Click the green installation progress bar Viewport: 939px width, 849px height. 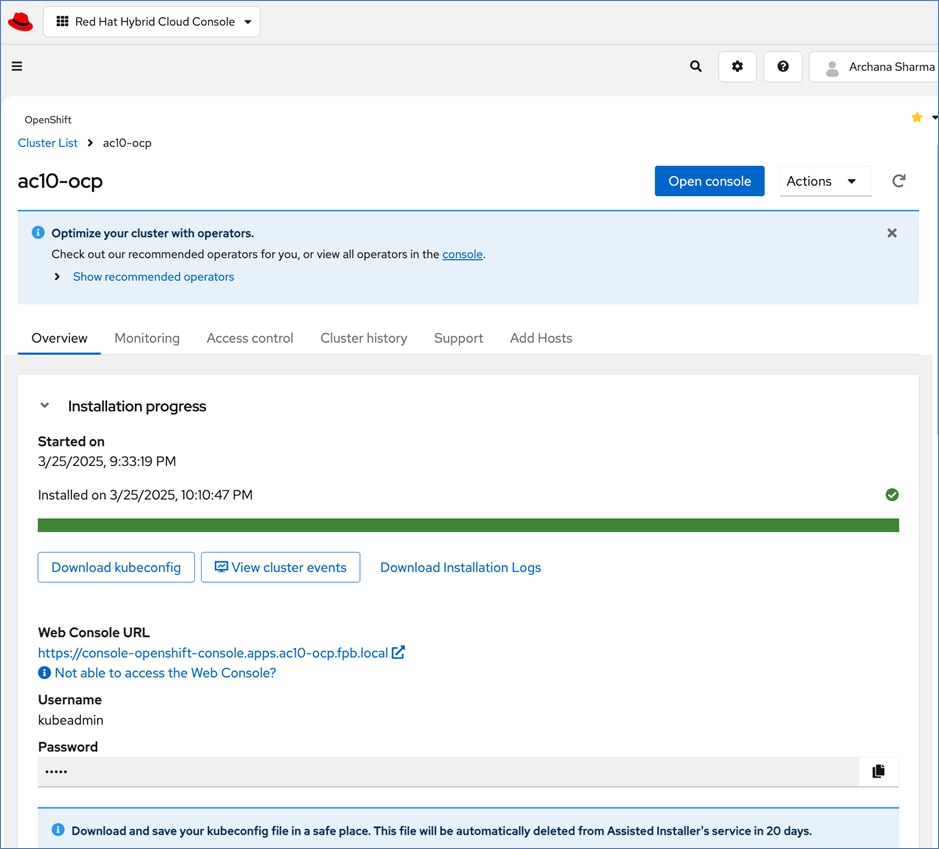[468, 525]
